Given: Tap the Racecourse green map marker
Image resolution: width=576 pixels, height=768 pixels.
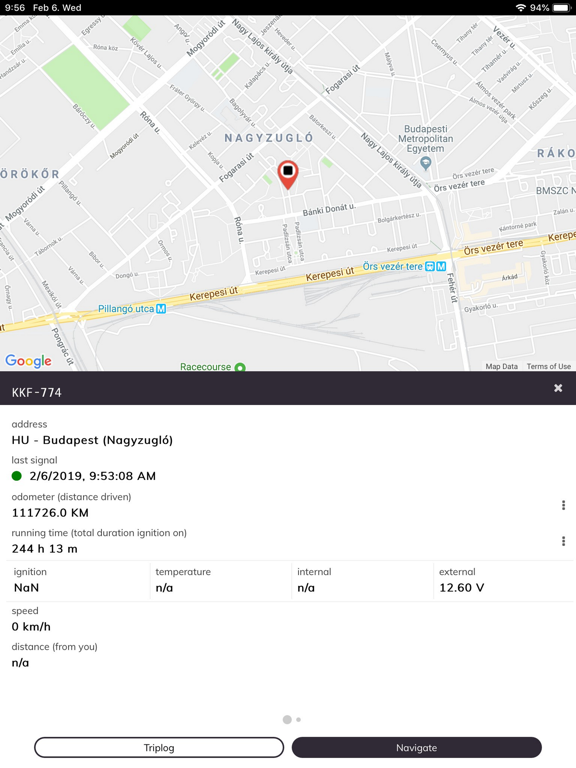Looking at the screenshot, I should [x=240, y=366].
